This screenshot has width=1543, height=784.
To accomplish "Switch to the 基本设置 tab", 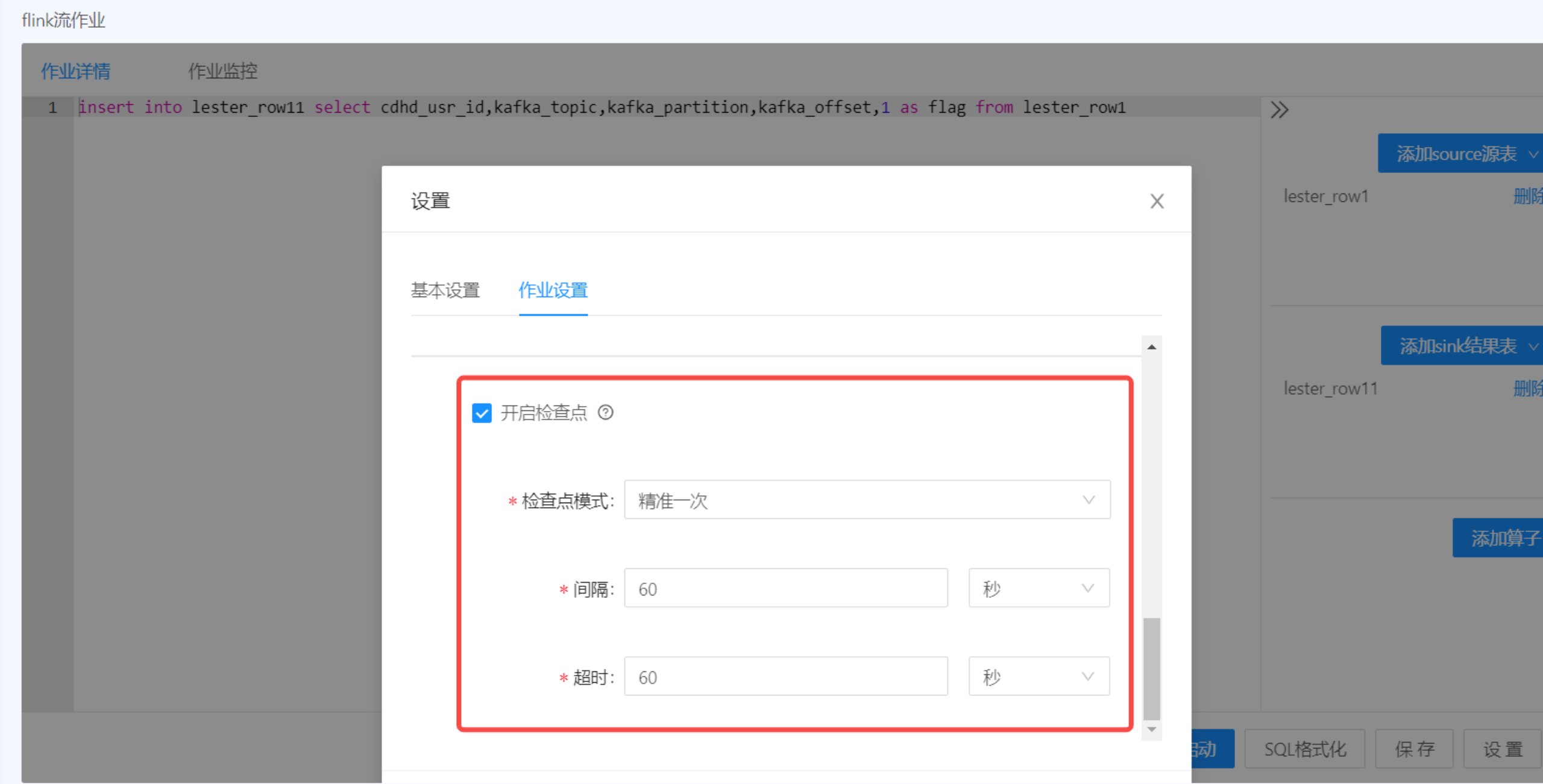I will click(445, 290).
